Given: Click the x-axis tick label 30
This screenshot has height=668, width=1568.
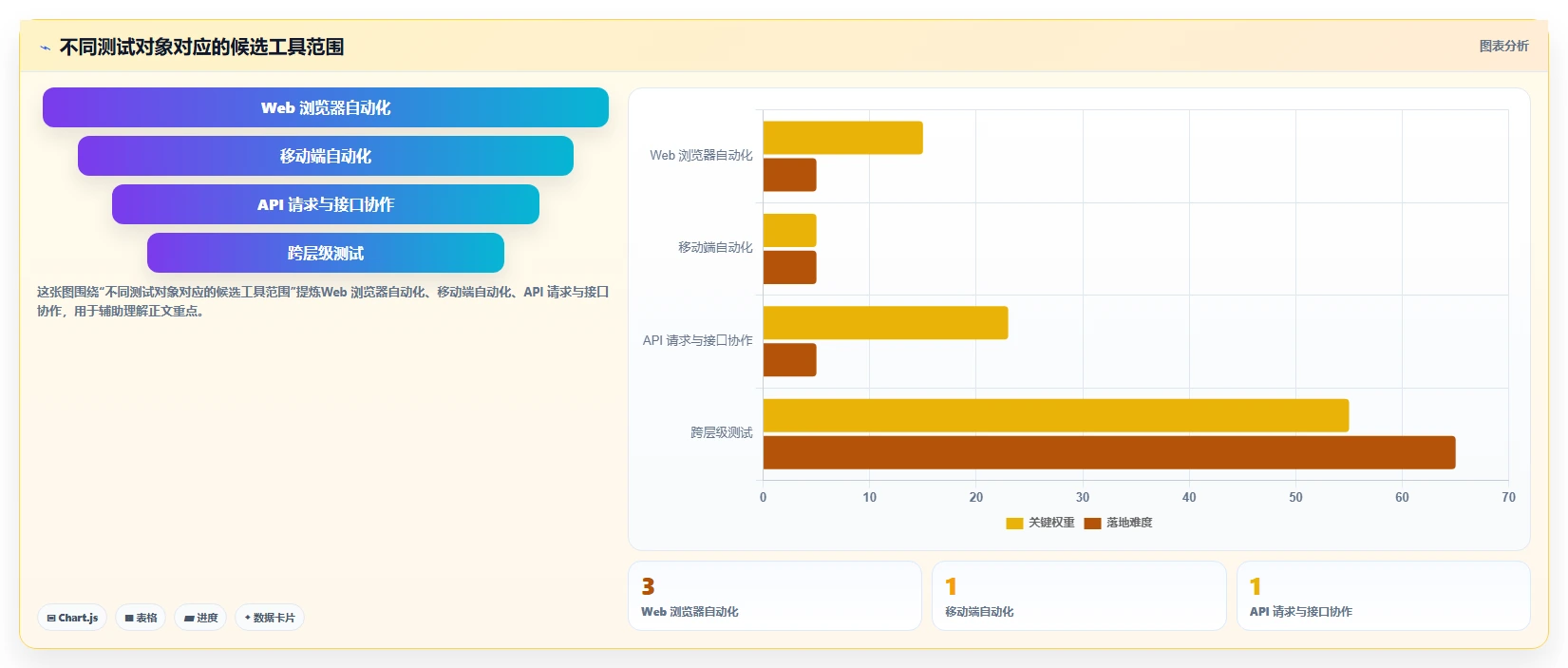Looking at the screenshot, I should coord(1083,497).
